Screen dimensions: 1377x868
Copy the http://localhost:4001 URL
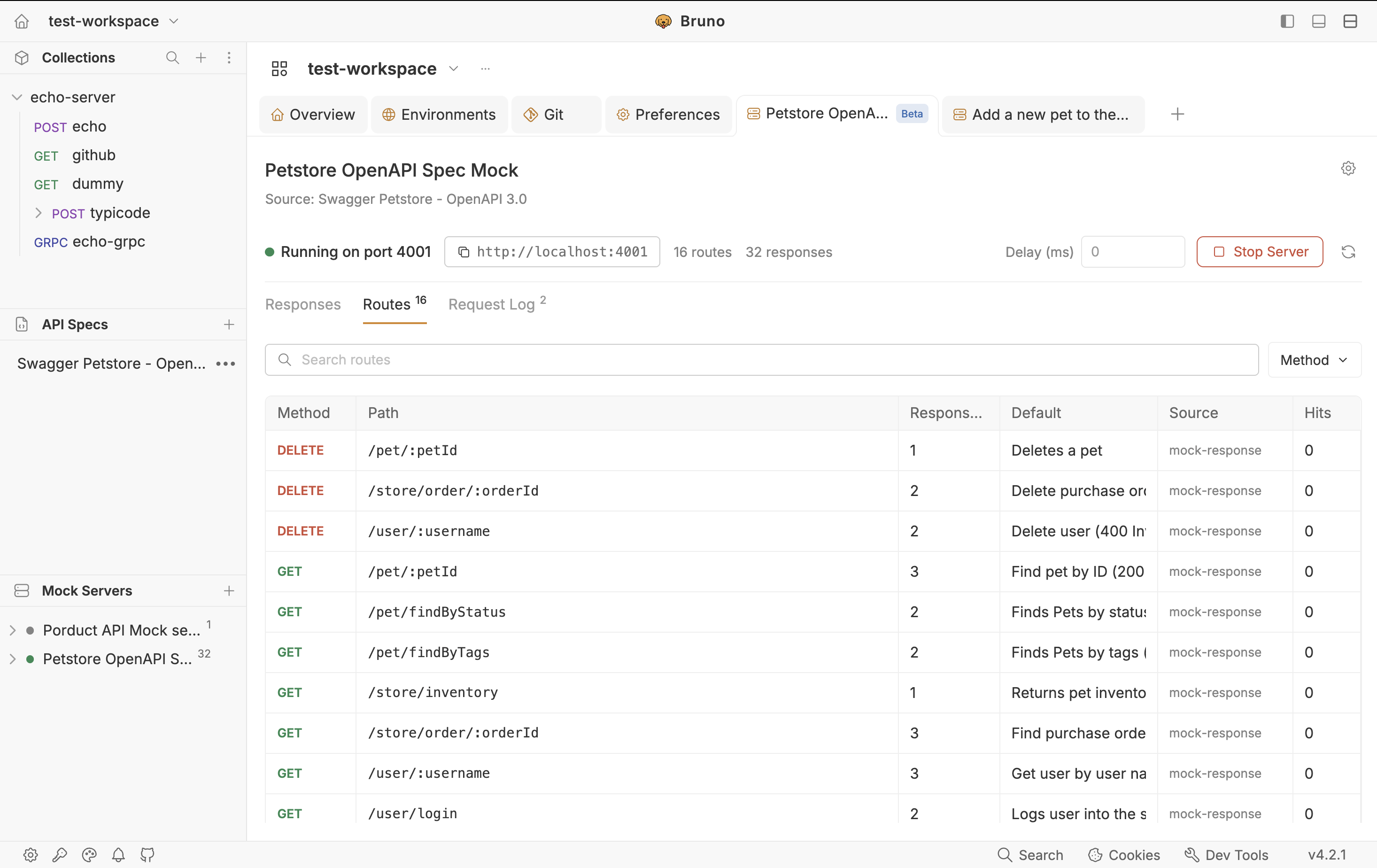[x=552, y=252]
